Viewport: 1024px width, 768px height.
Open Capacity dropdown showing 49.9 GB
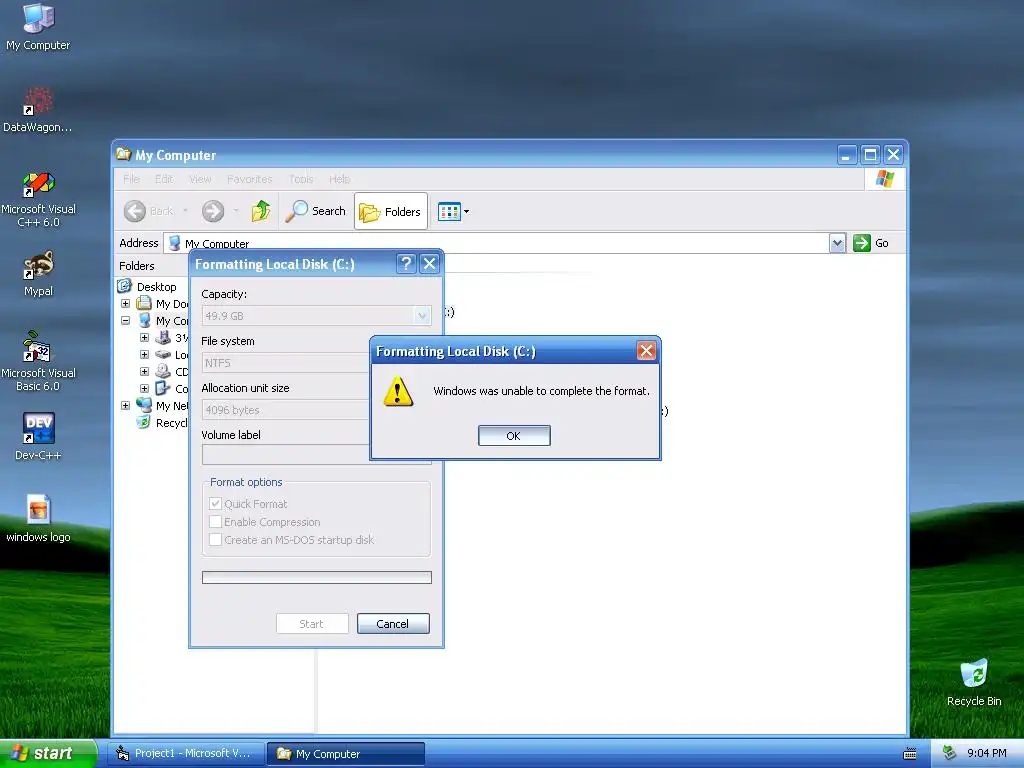[x=317, y=316]
